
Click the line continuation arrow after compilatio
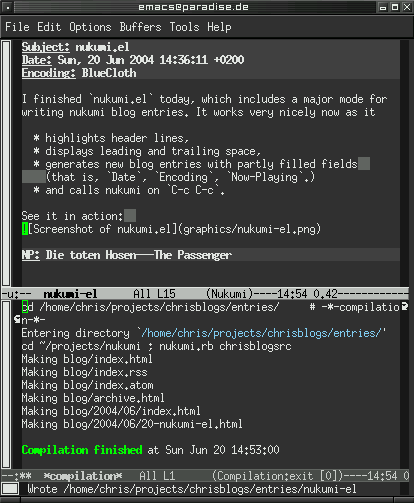click(405, 307)
